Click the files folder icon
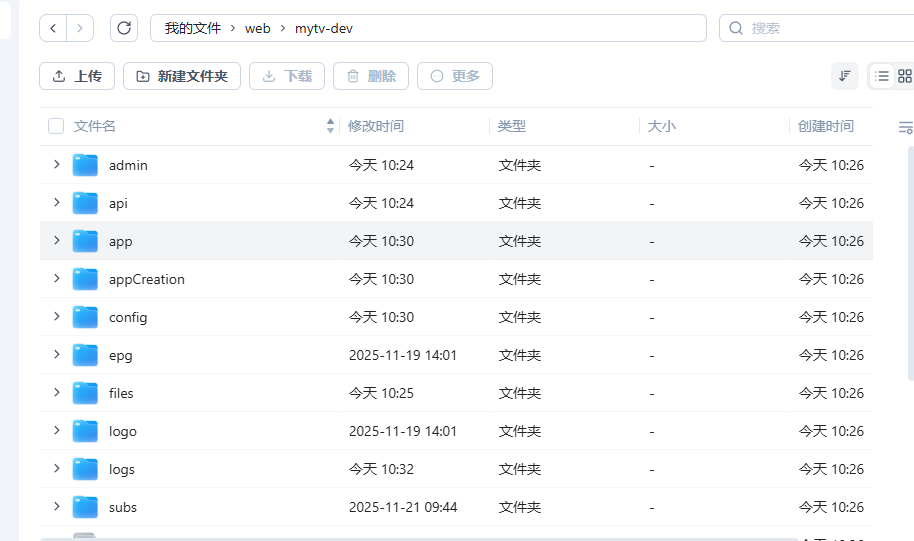Screen dimensions: 914x541 [x=85, y=392]
